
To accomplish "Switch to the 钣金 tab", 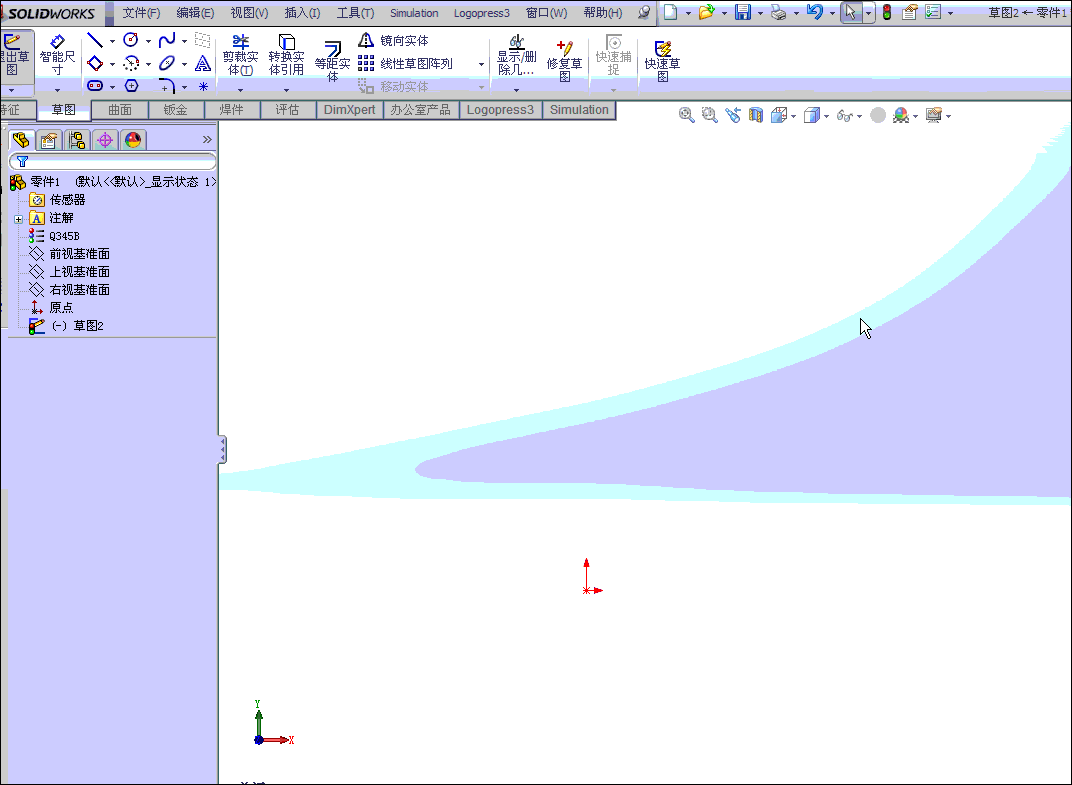I will tap(176, 110).
